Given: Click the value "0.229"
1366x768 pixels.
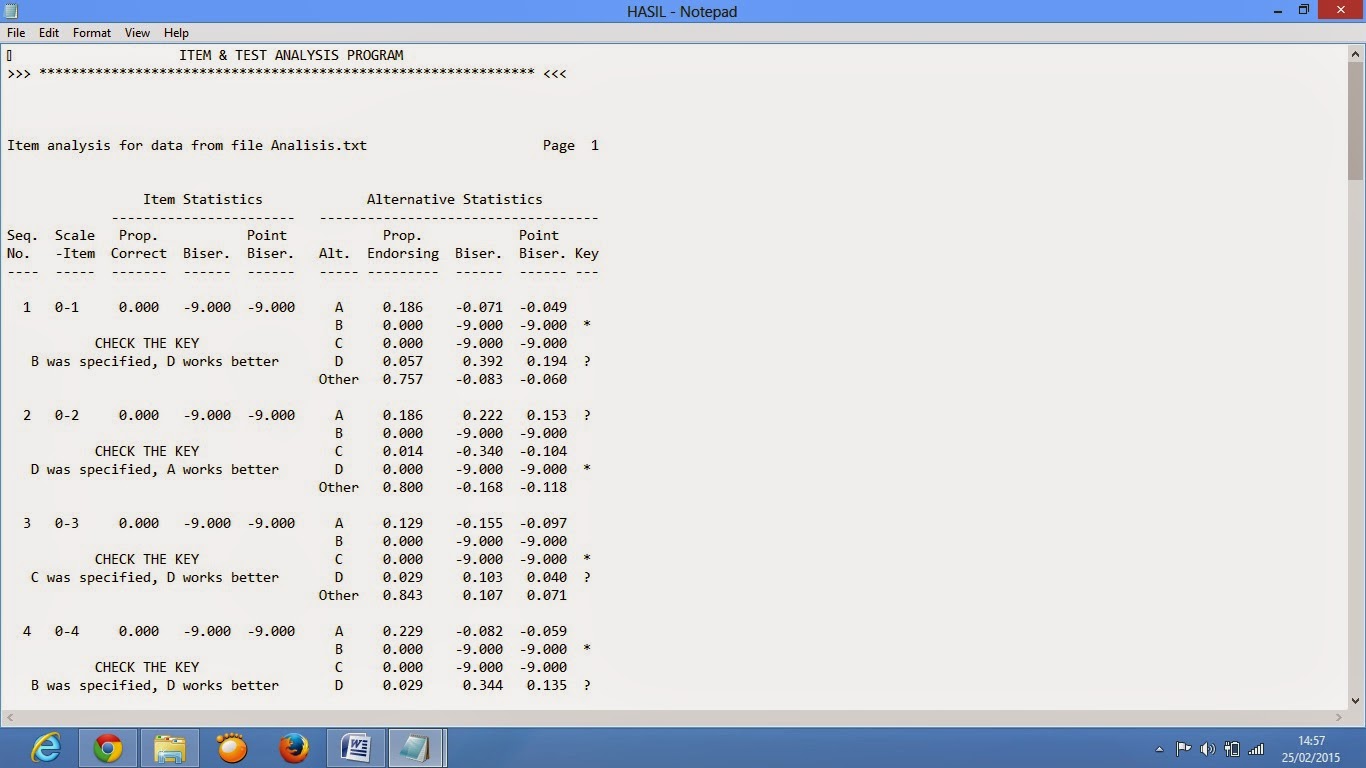Looking at the screenshot, I should pos(403,631).
